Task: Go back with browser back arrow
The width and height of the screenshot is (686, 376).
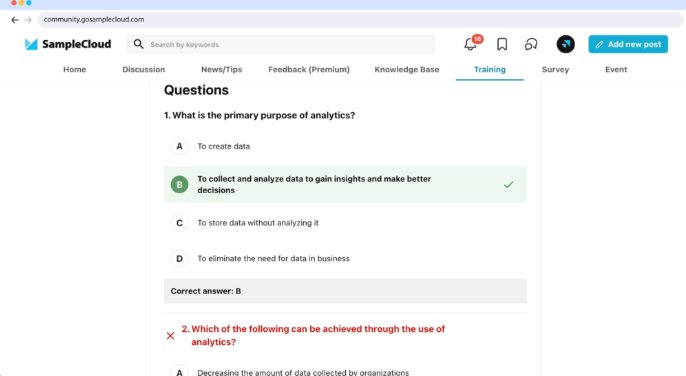Action: click(x=15, y=20)
